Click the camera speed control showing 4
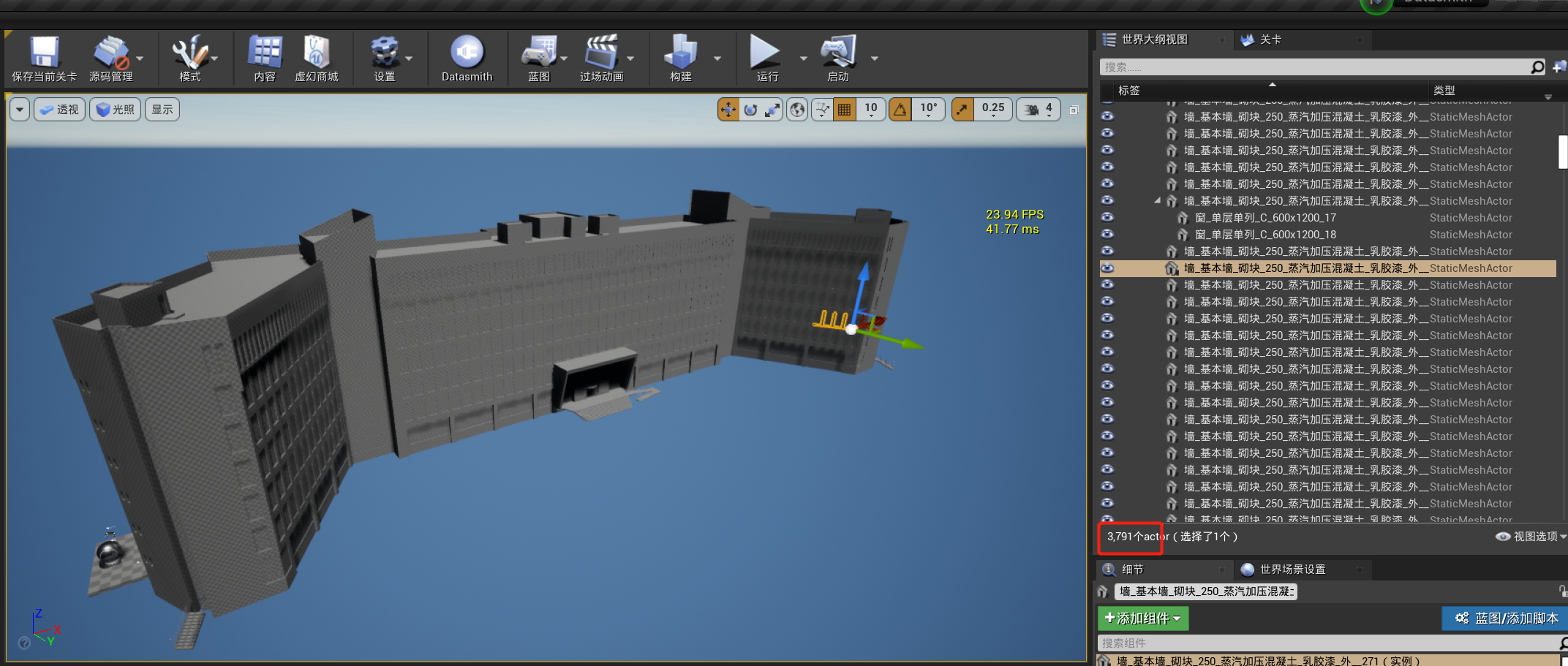1568x666 pixels. pyautogui.click(x=1038, y=108)
